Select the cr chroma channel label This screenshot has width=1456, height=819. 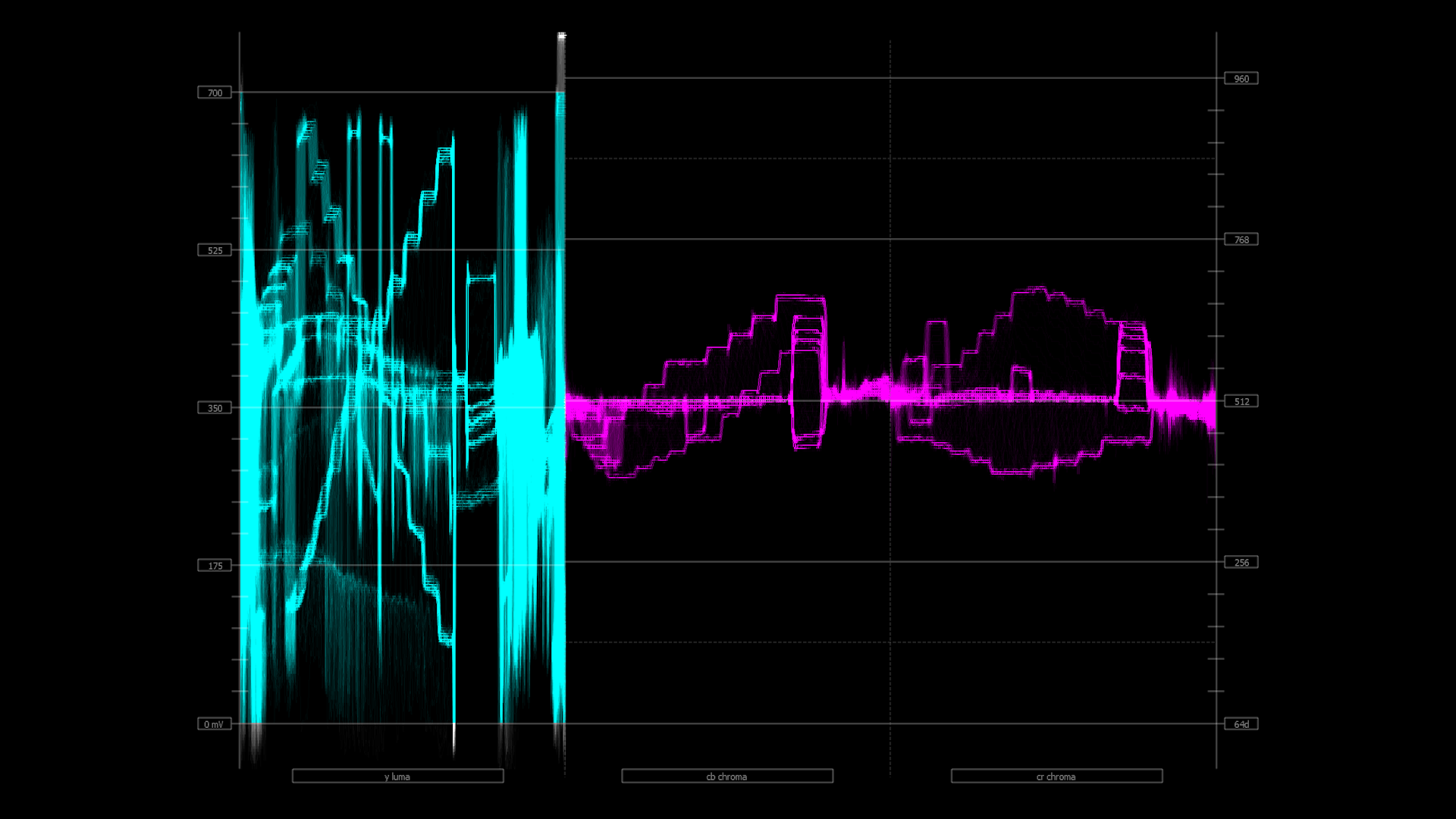click(x=1057, y=777)
